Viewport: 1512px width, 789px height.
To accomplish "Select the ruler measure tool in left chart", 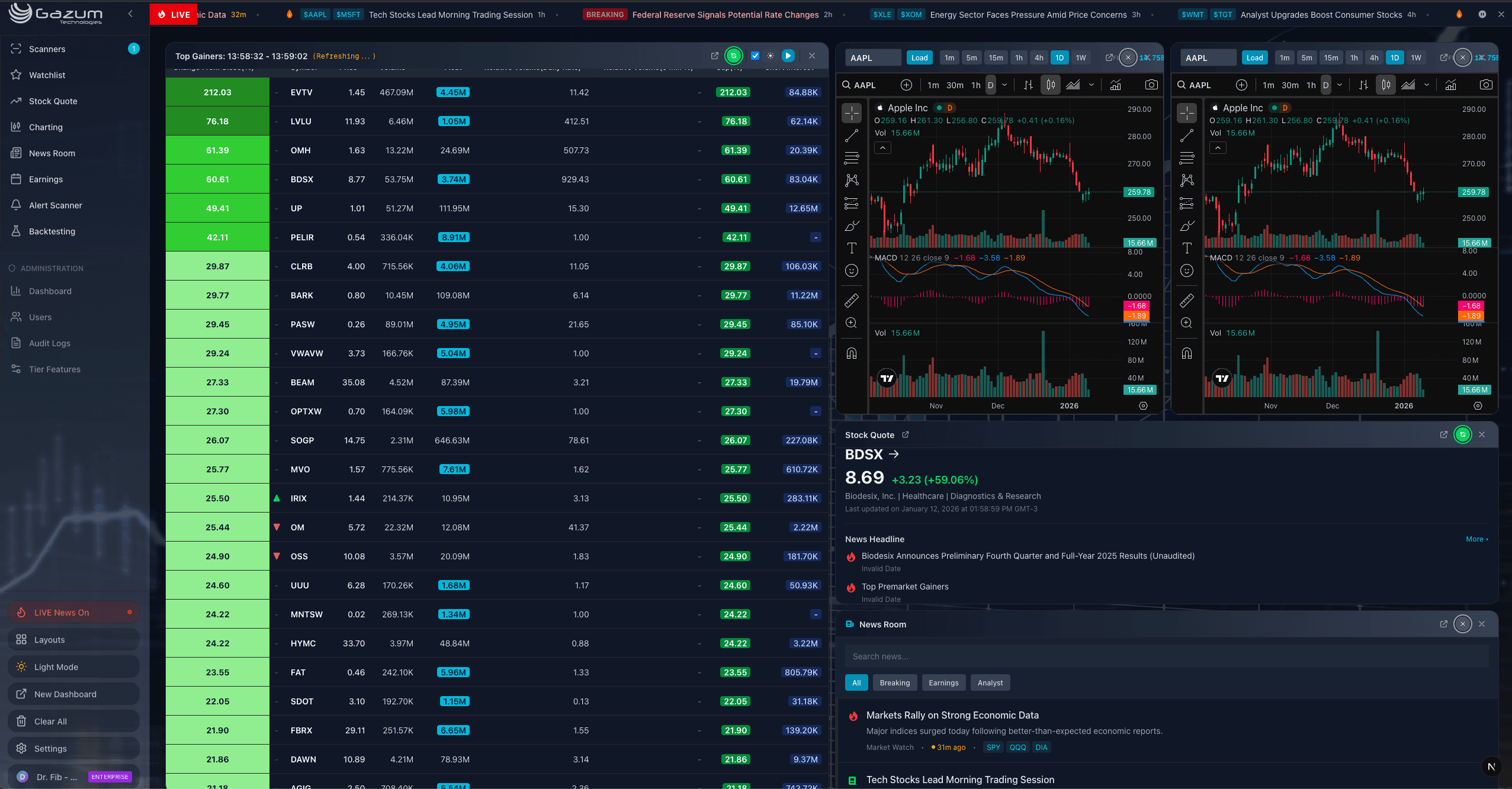I will click(851, 301).
